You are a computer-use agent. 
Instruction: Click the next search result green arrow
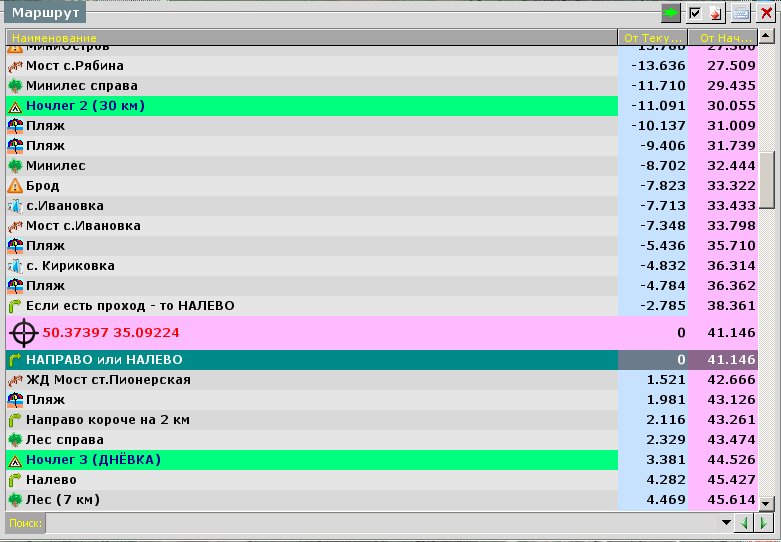[764, 523]
